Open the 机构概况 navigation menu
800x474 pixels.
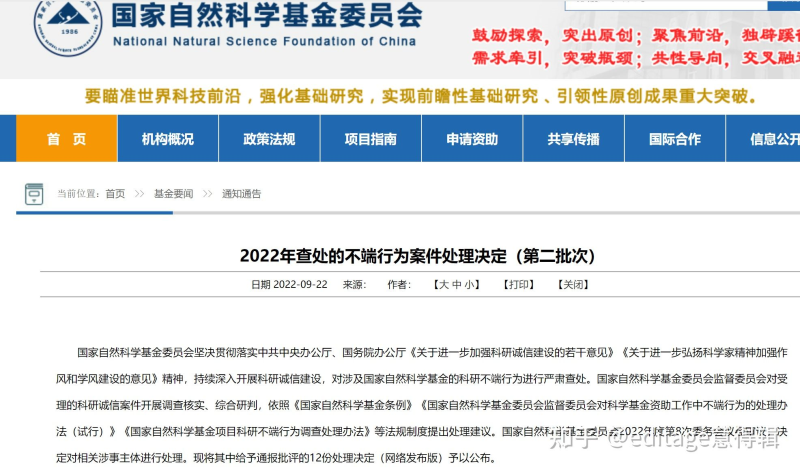pos(167,139)
